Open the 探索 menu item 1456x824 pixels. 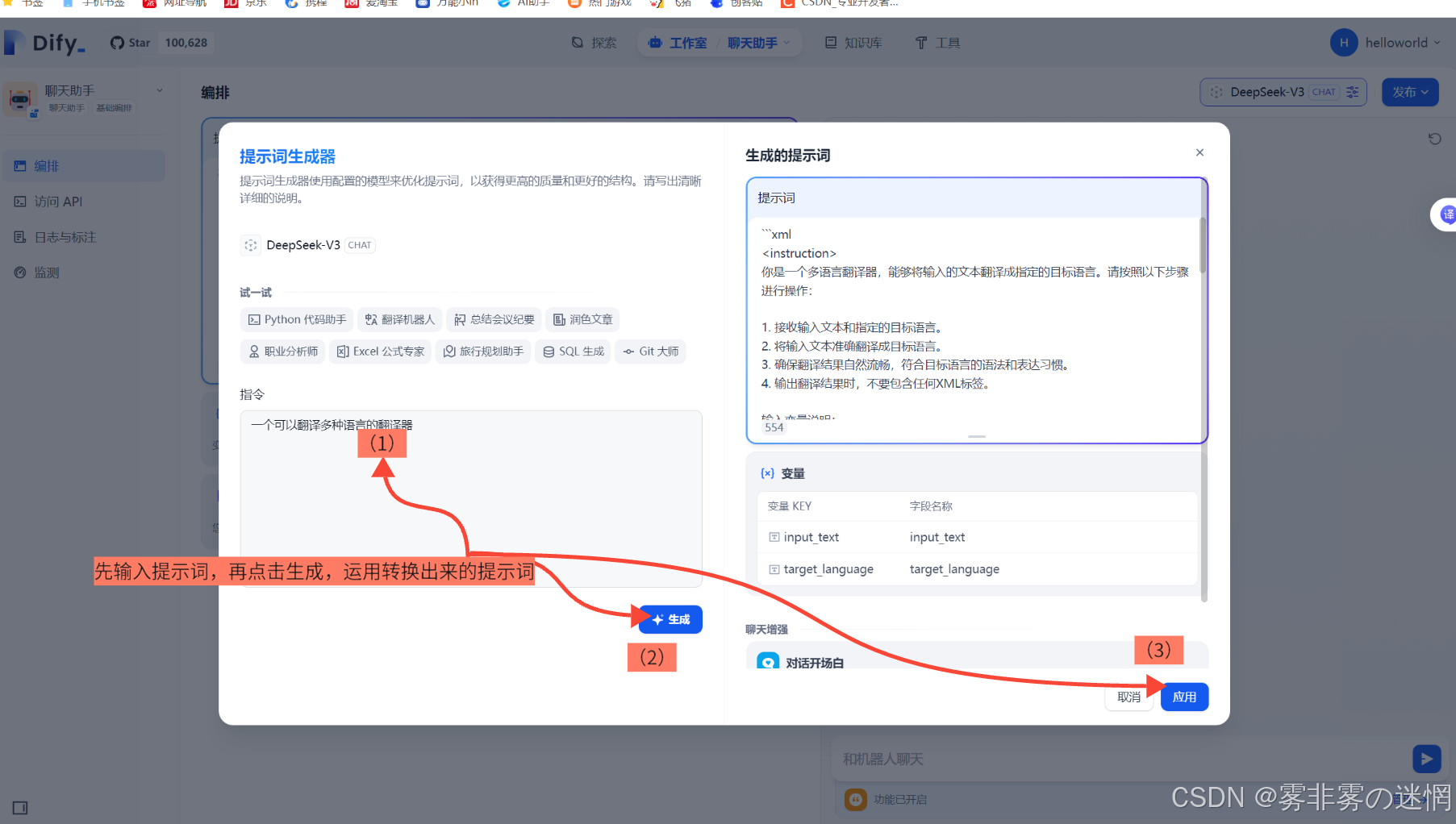click(x=594, y=43)
